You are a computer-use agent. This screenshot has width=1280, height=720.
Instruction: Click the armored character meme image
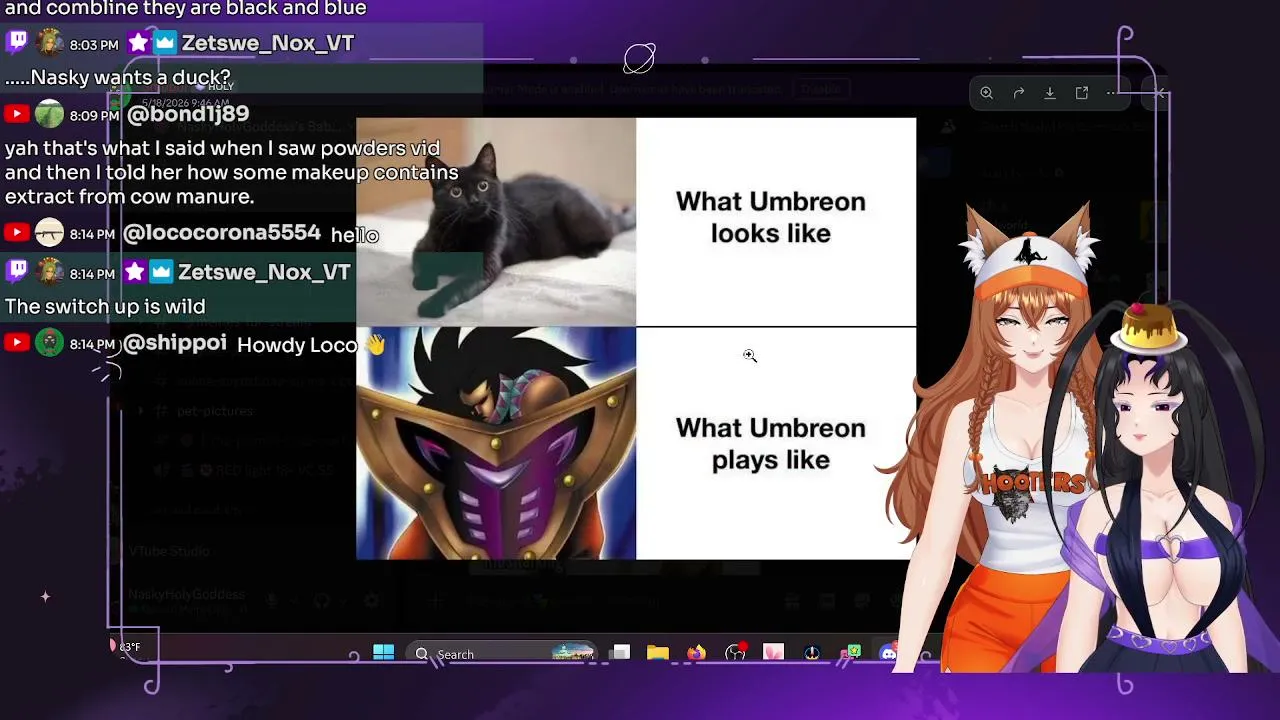[x=496, y=443]
